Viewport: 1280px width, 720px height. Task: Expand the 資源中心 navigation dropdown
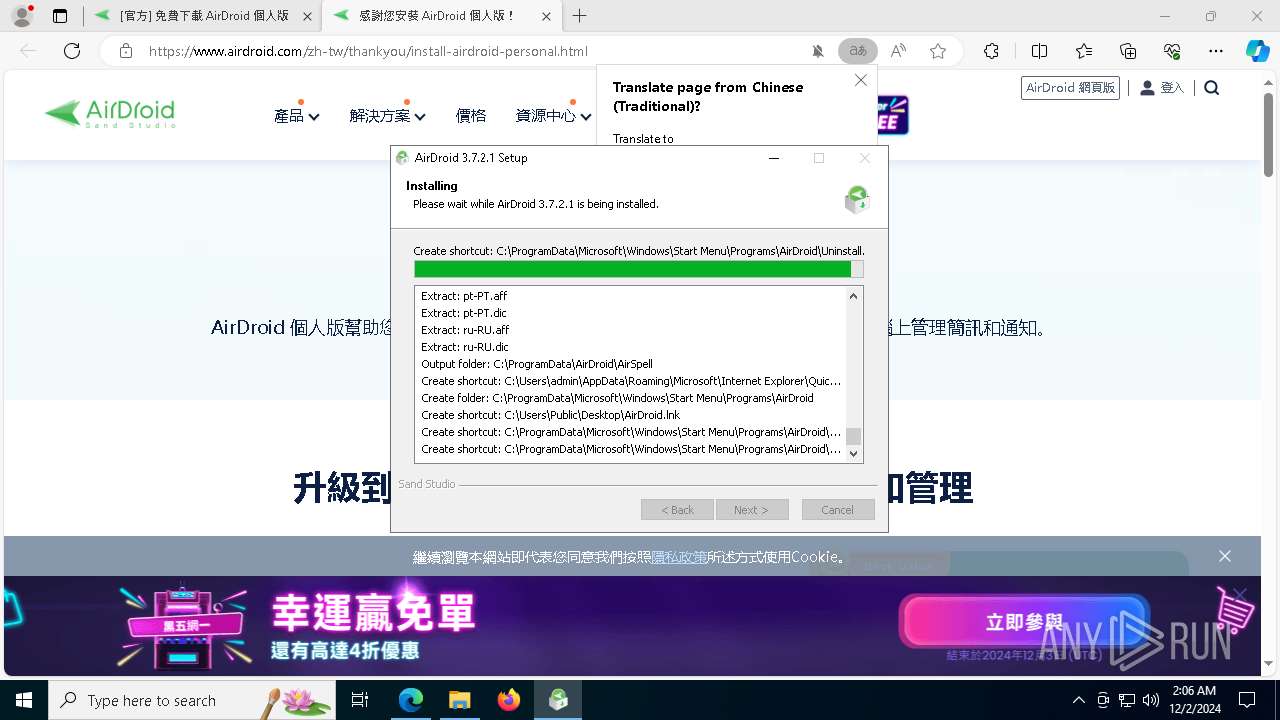pos(554,116)
